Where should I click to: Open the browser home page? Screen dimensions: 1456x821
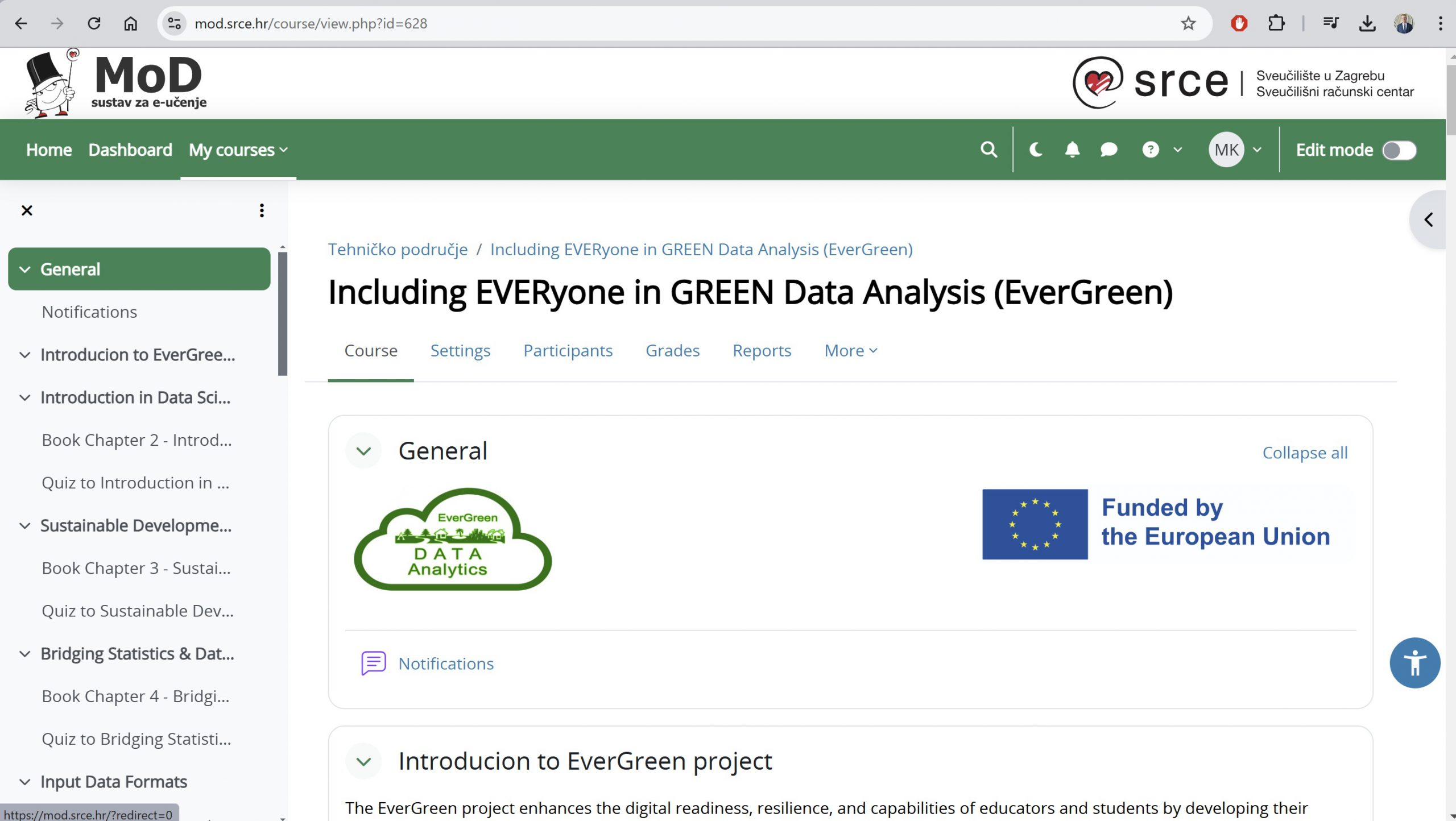130,23
